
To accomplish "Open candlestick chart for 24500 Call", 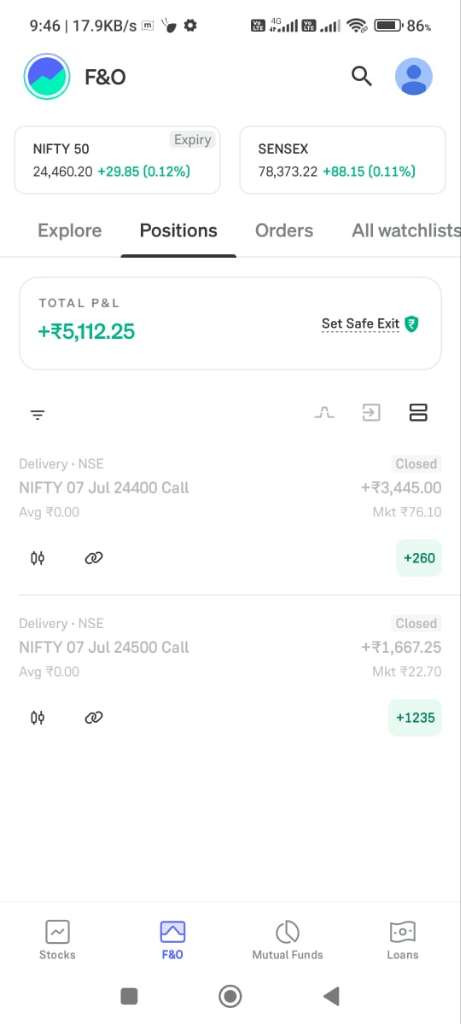I will (x=38, y=718).
